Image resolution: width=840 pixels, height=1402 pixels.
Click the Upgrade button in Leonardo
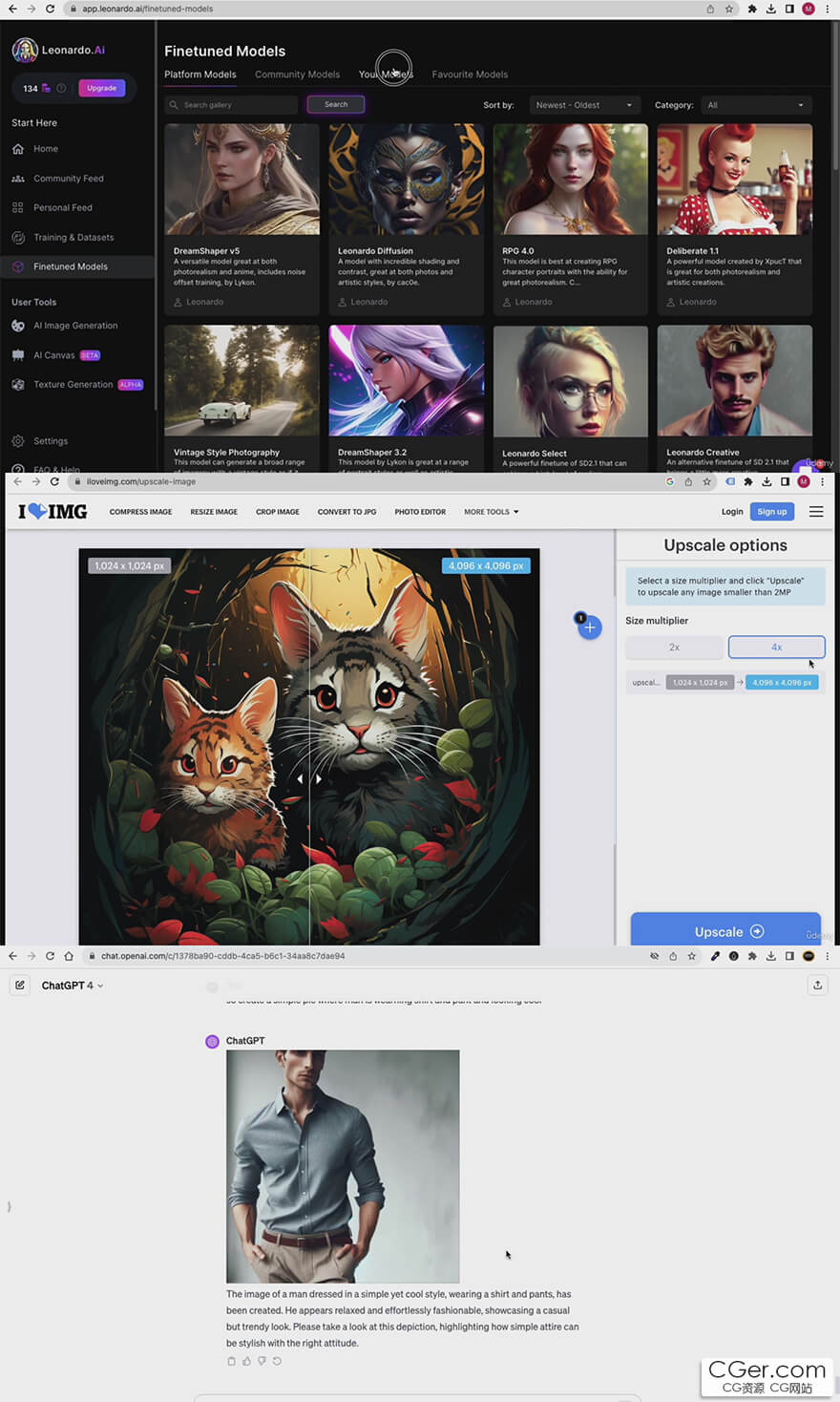click(x=102, y=89)
